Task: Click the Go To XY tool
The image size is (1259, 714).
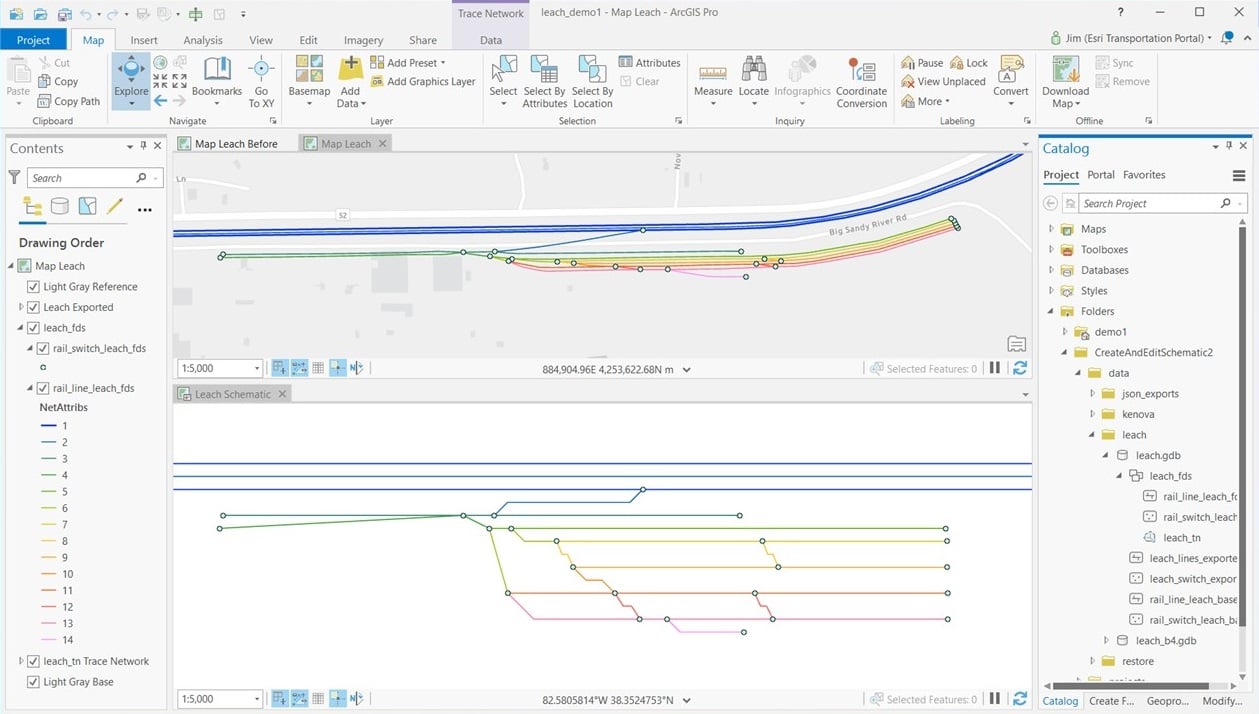Action: 261,81
